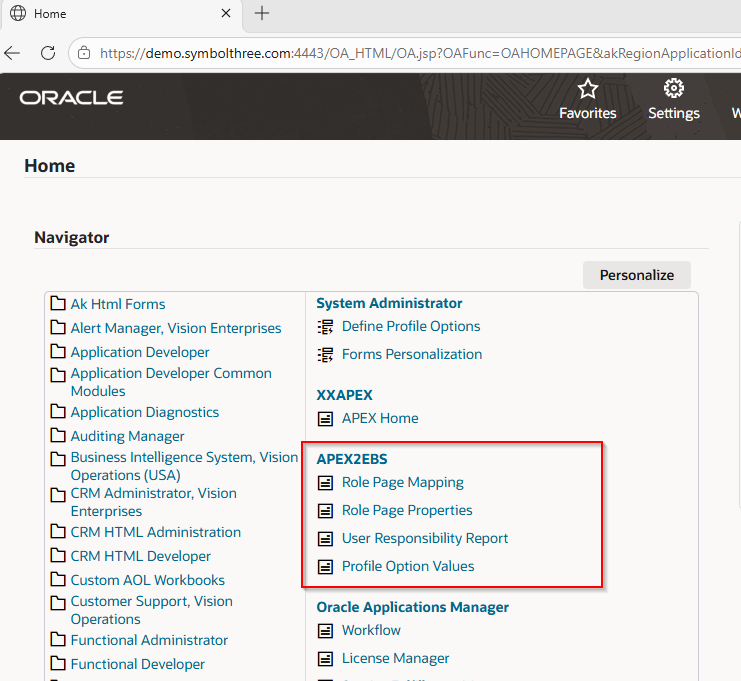
Task: Click page icon beside Workflow
Action: [x=325, y=631]
